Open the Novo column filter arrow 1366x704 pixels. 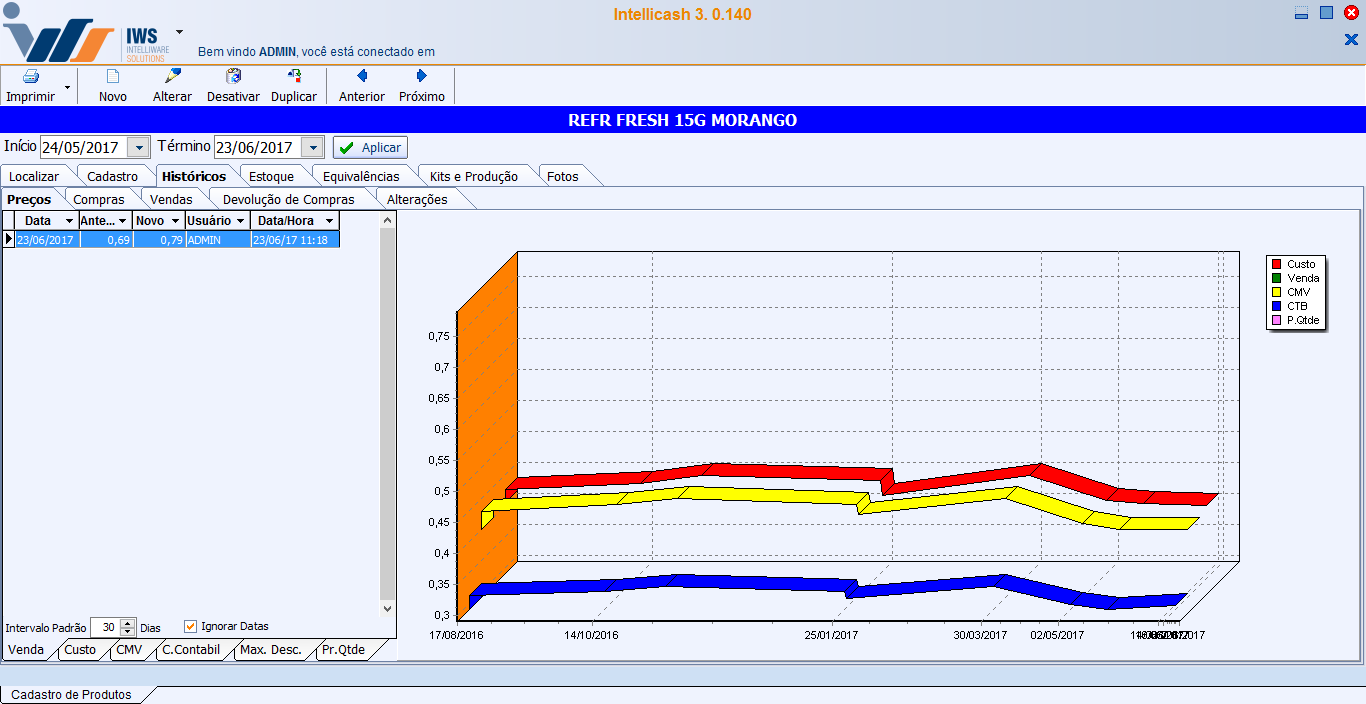[174, 220]
